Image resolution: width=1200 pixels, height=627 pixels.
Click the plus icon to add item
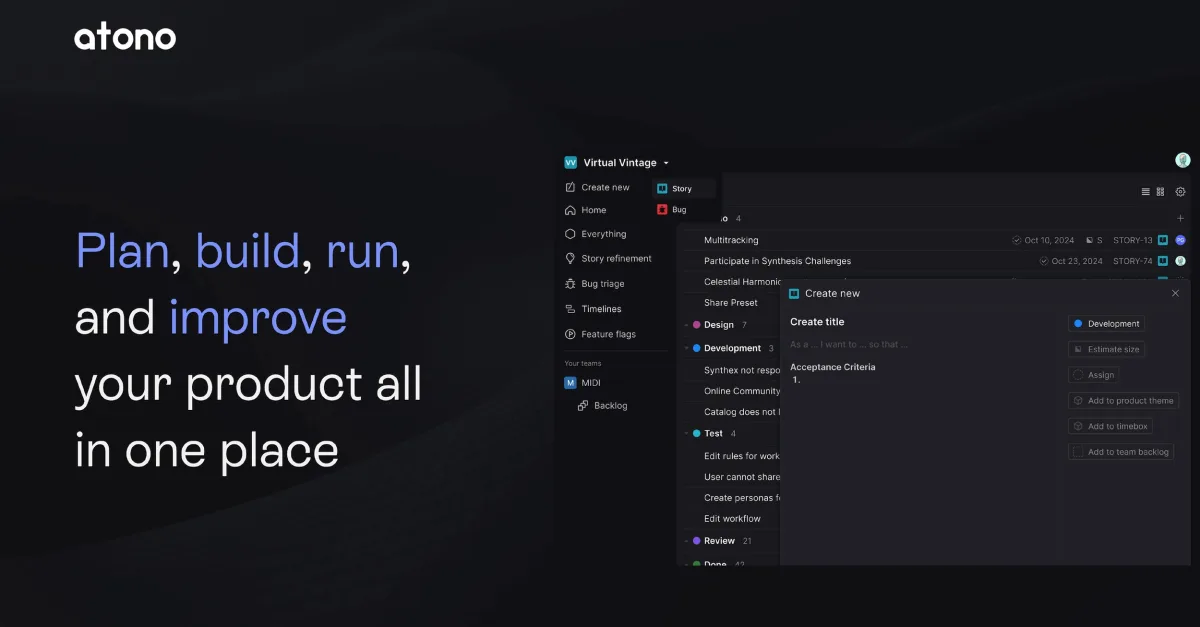coord(1180,218)
